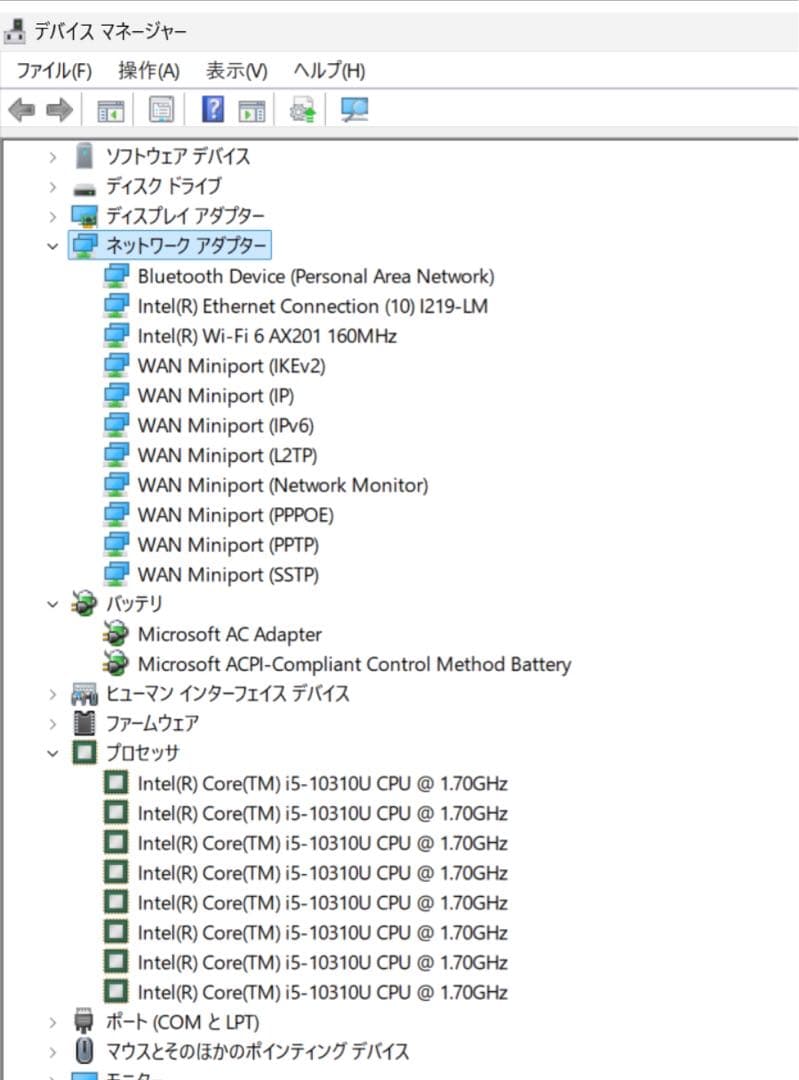Select Intel(R) Ethernet Connection (10) I219-LM
Screen dimensions: 799x1080
pyautogui.click(x=312, y=306)
